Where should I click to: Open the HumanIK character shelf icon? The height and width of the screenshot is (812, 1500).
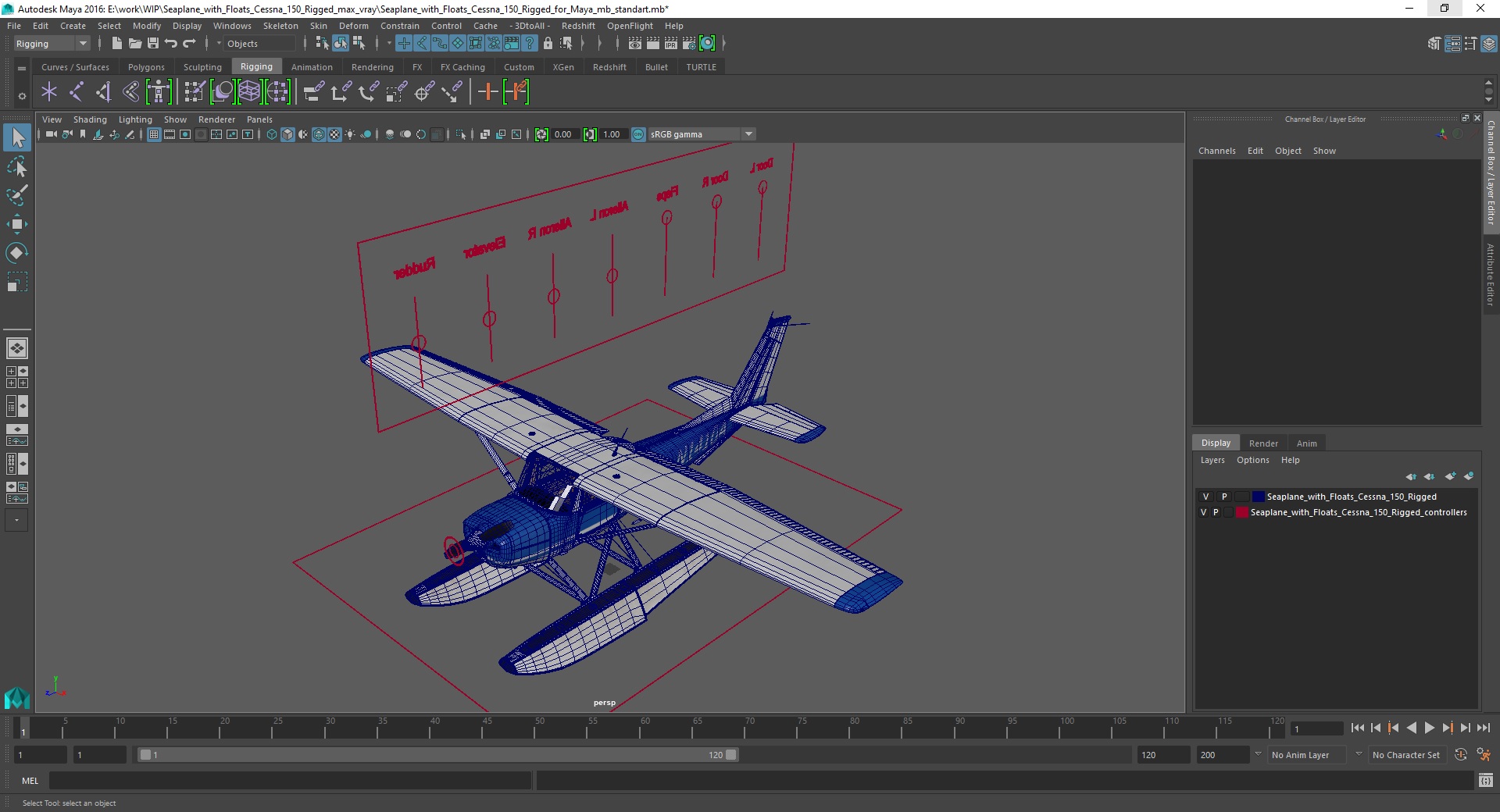pos(158,92)
